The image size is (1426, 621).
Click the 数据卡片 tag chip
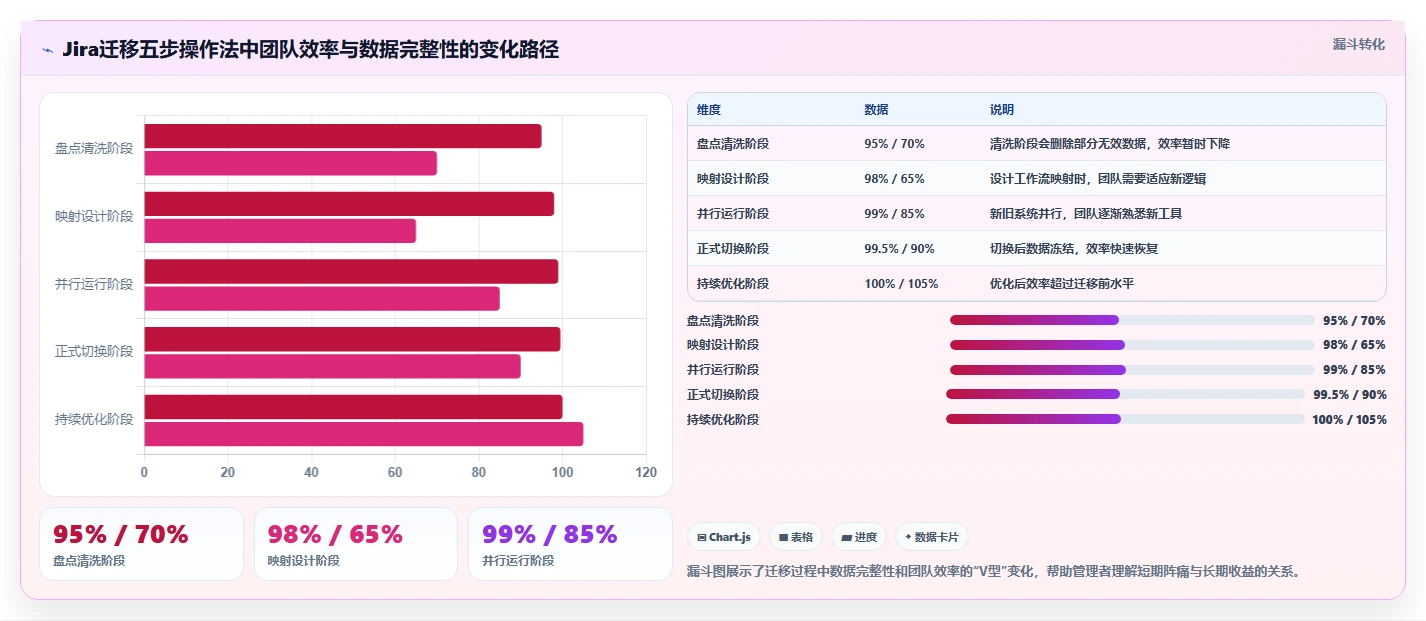pyautogui.click(x=932, y=537)
